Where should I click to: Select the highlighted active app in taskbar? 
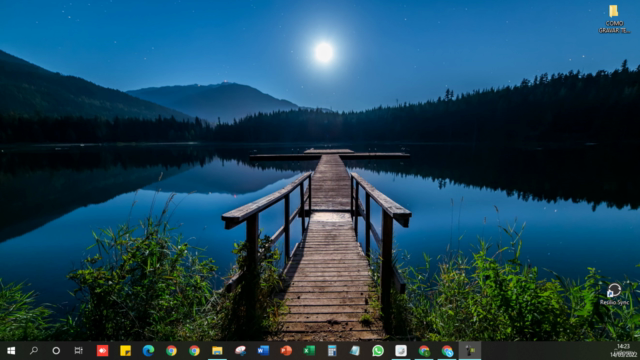tap(470, 351)
